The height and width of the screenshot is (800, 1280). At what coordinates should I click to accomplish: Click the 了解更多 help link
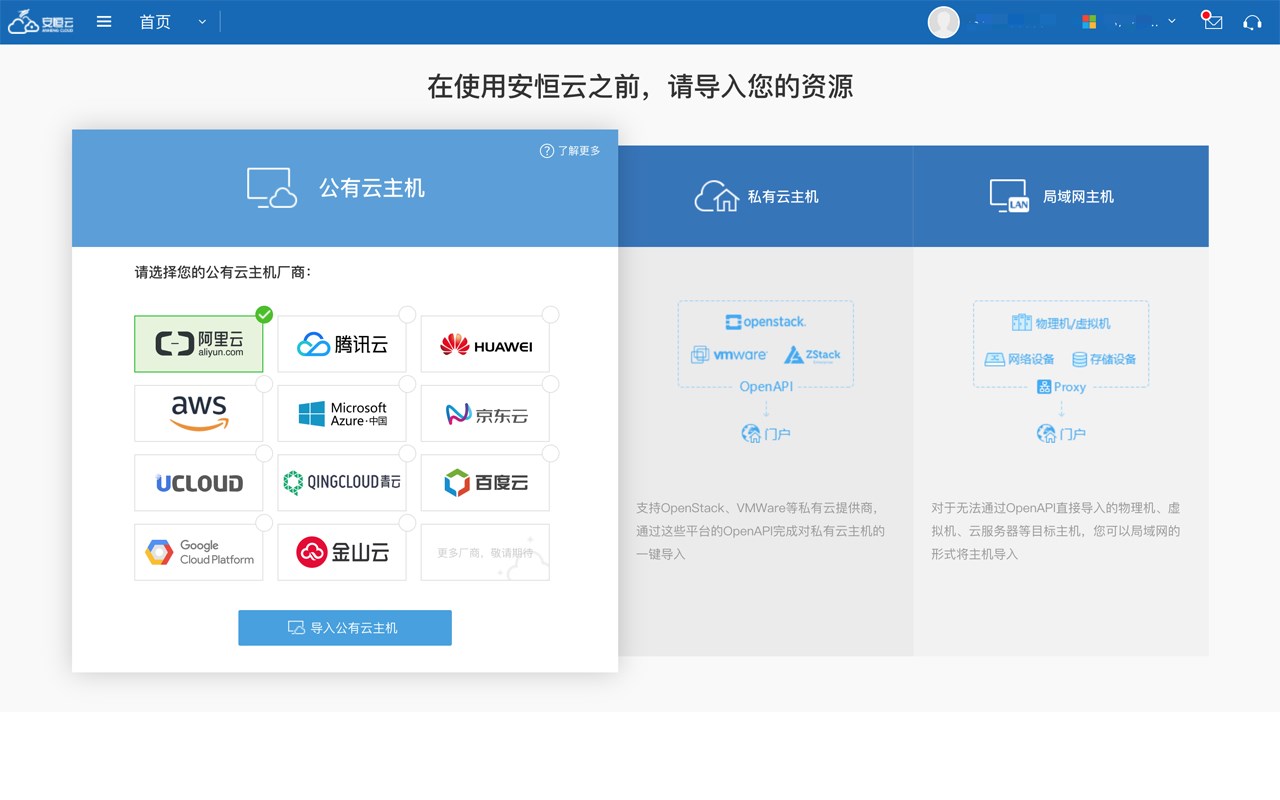pyautogui.click(x=578, y=151)
